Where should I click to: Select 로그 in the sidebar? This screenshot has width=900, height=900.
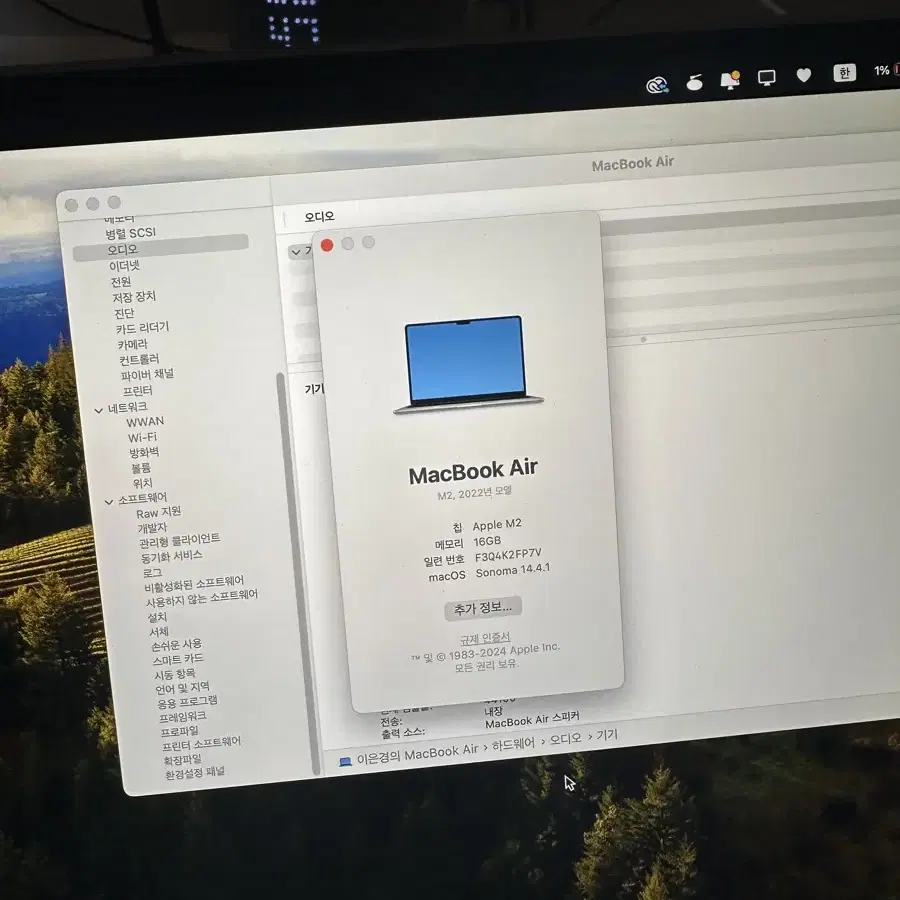(153, 573)
